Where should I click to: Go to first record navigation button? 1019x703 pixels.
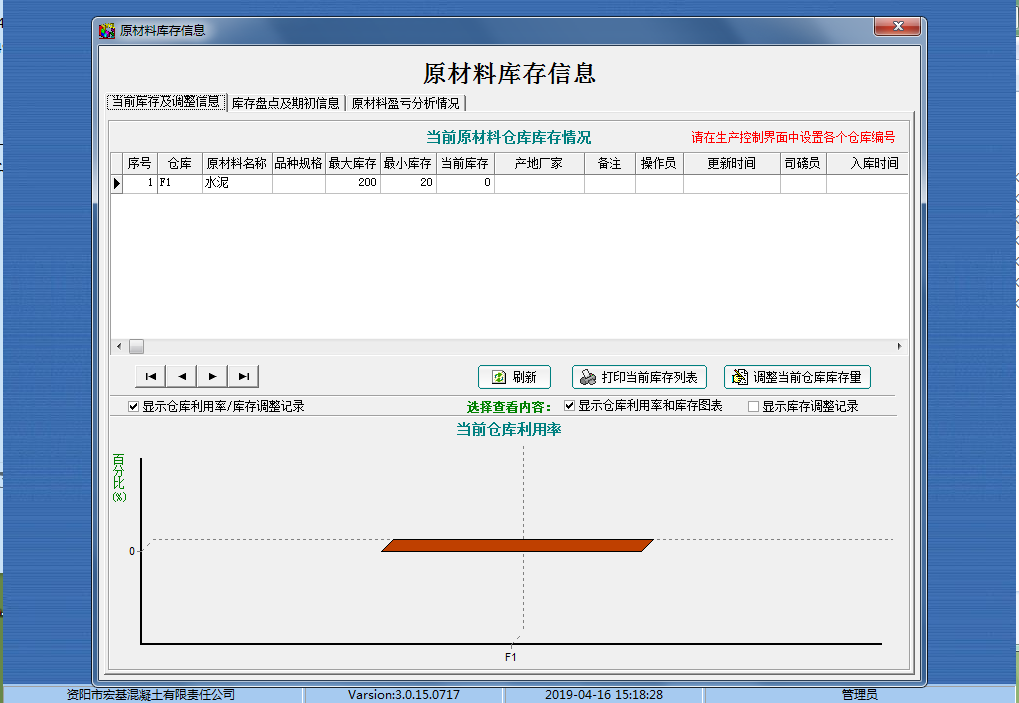coord(150,376)
